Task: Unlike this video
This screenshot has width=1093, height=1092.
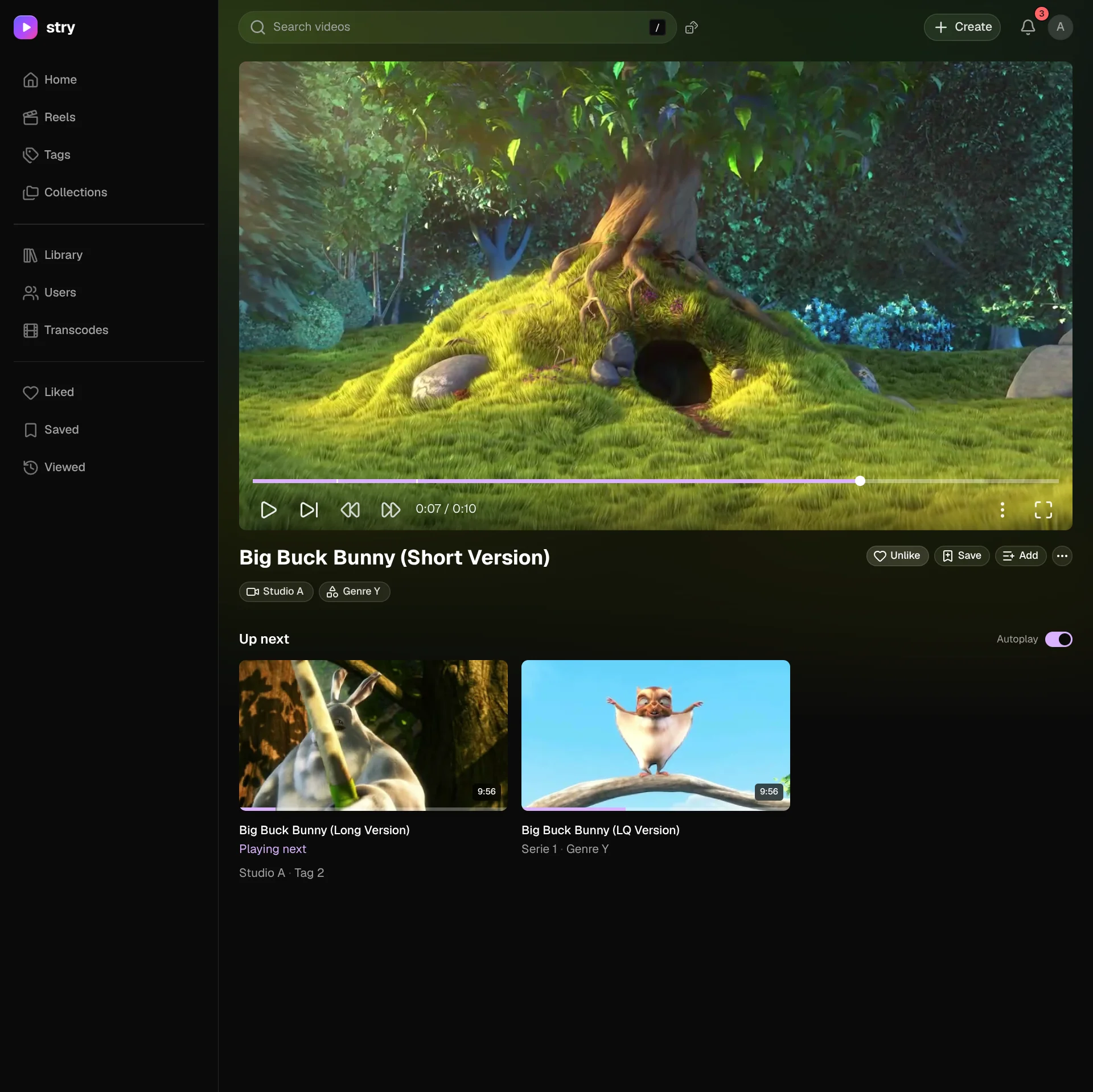Action: click(x=897, y=556)
